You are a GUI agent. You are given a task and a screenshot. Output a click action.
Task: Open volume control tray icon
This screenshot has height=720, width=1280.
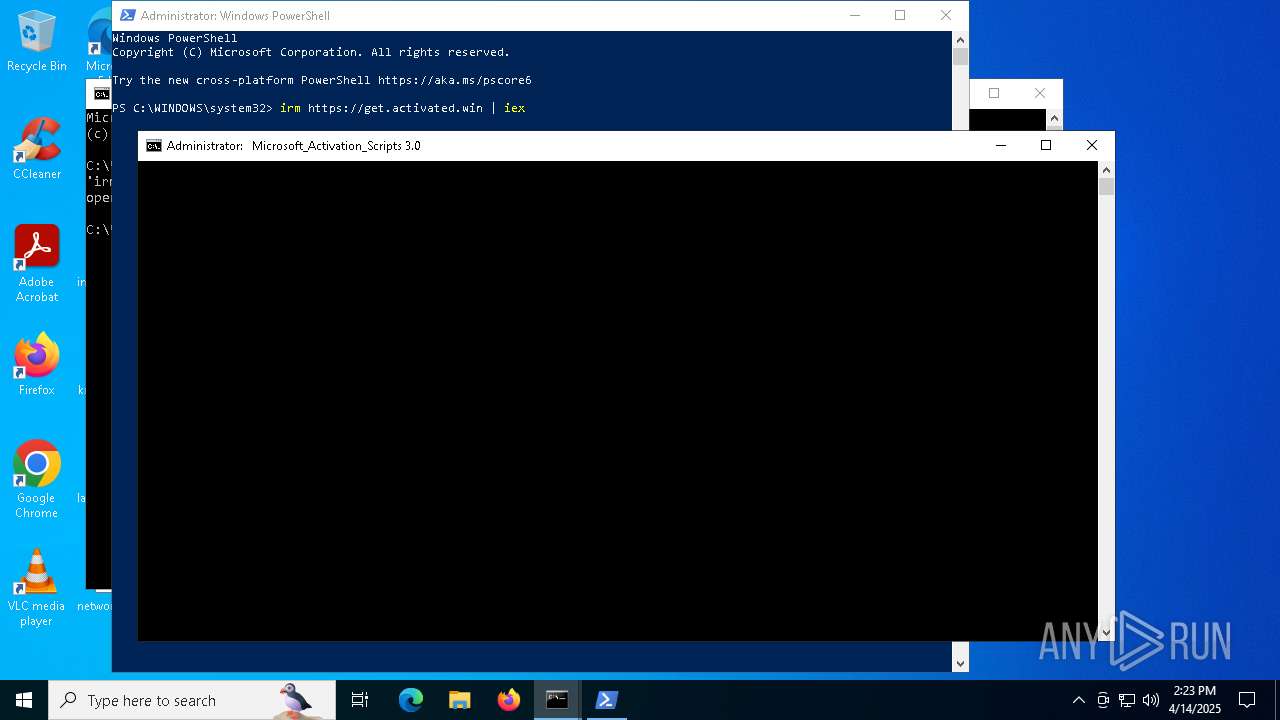tap(1151, 700)
